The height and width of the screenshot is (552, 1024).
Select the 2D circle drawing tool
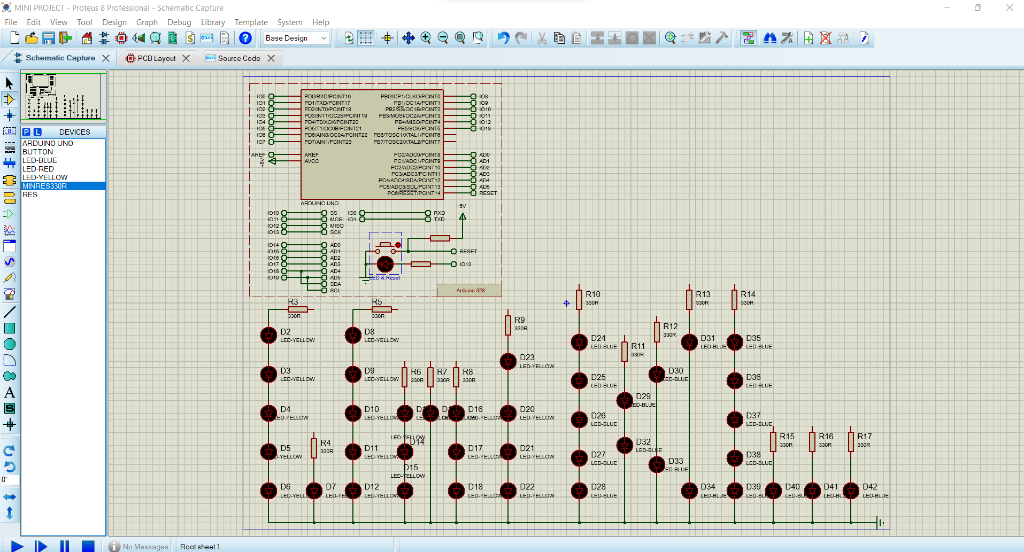(9, 344)
